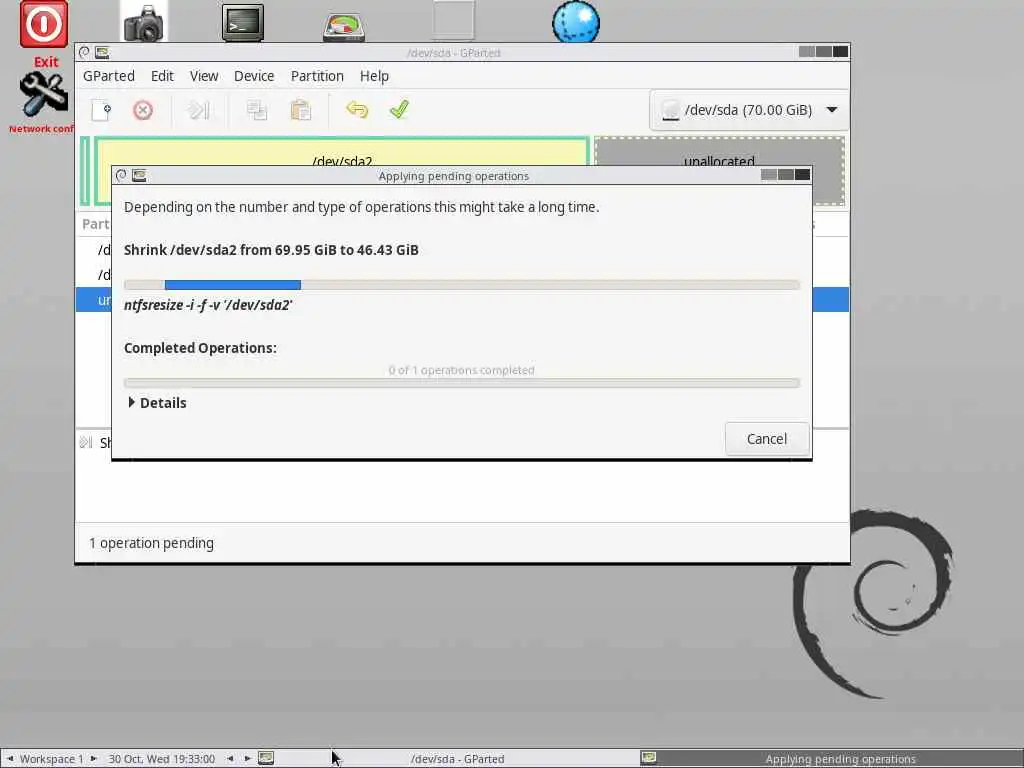This screenshot has height=768, width=1024.
Task: Open the GParted menu
Action: (108, 76)
